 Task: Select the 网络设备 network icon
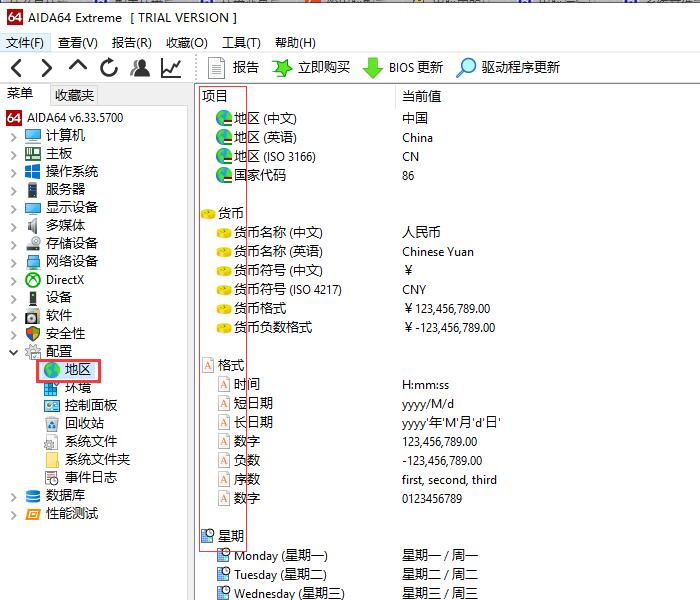pyautogui.click(x=33, y=262)
